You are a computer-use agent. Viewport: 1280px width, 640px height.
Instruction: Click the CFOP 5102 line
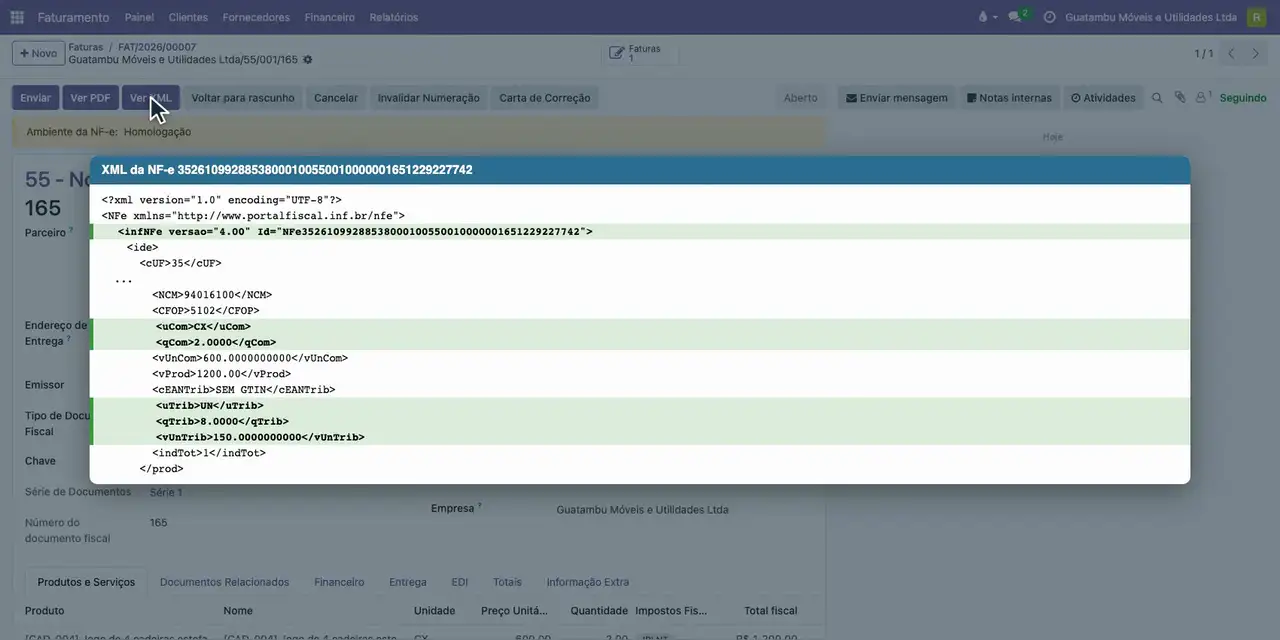pos(206,311)
